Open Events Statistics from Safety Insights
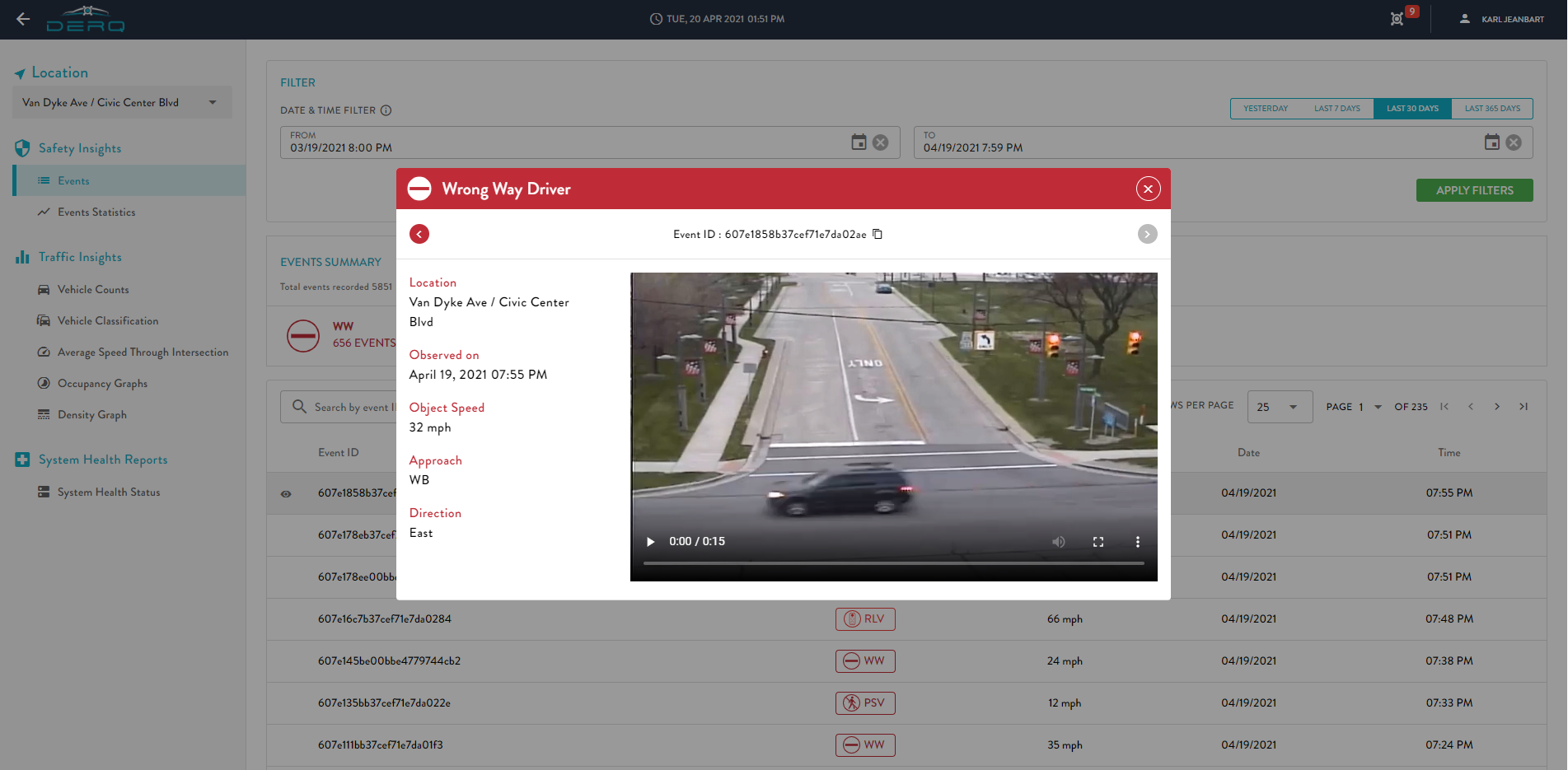 point(96,212)
